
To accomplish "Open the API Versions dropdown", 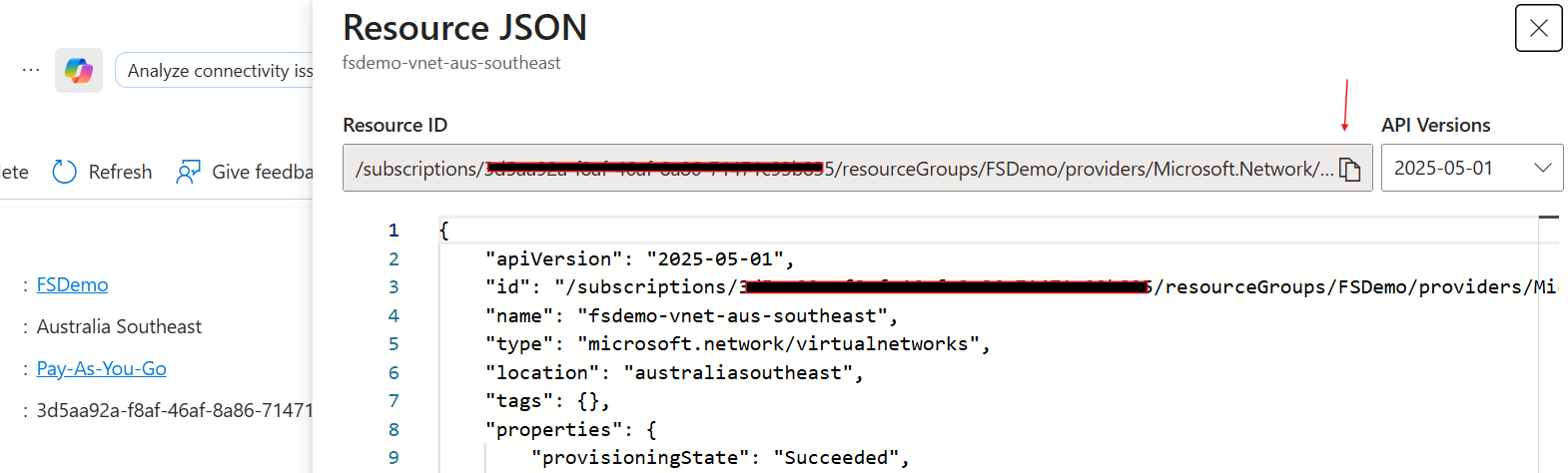I will pyautogui.click(x=1472, y=168).
